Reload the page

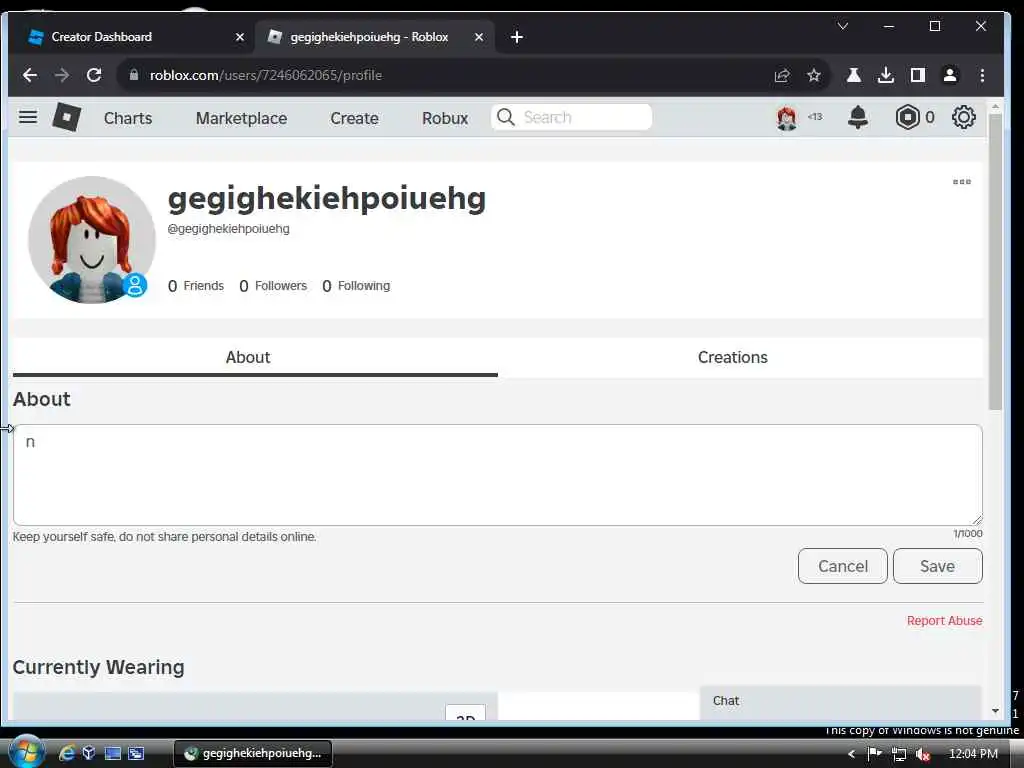pyautogui.click(x=94, y=75)
